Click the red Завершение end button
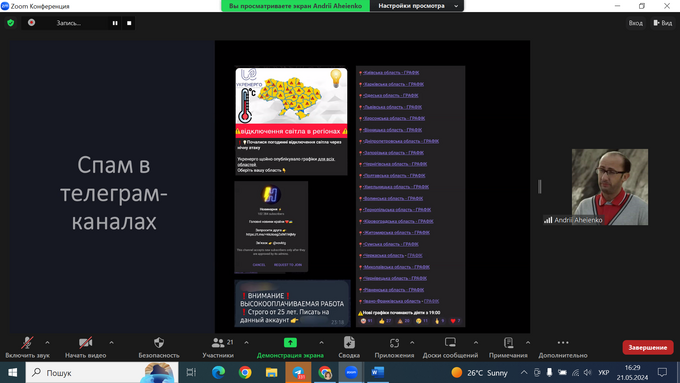The width and height of the screenshot is (680, 383). [x=648, y=347]
